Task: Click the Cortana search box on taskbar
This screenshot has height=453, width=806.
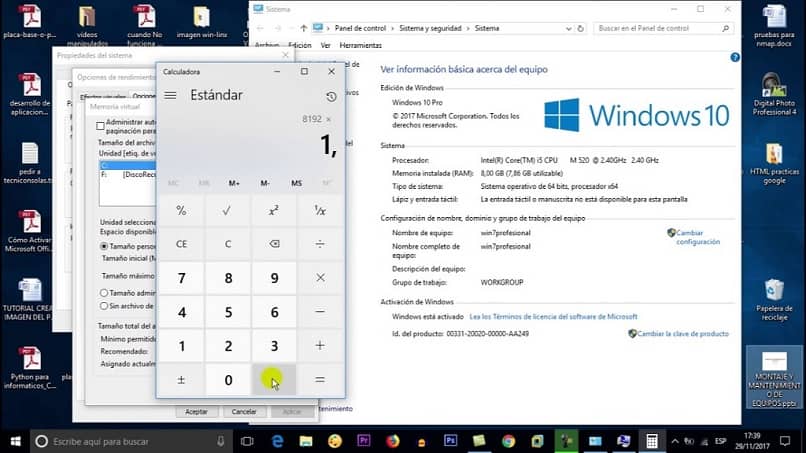Action: click(132, 441)
